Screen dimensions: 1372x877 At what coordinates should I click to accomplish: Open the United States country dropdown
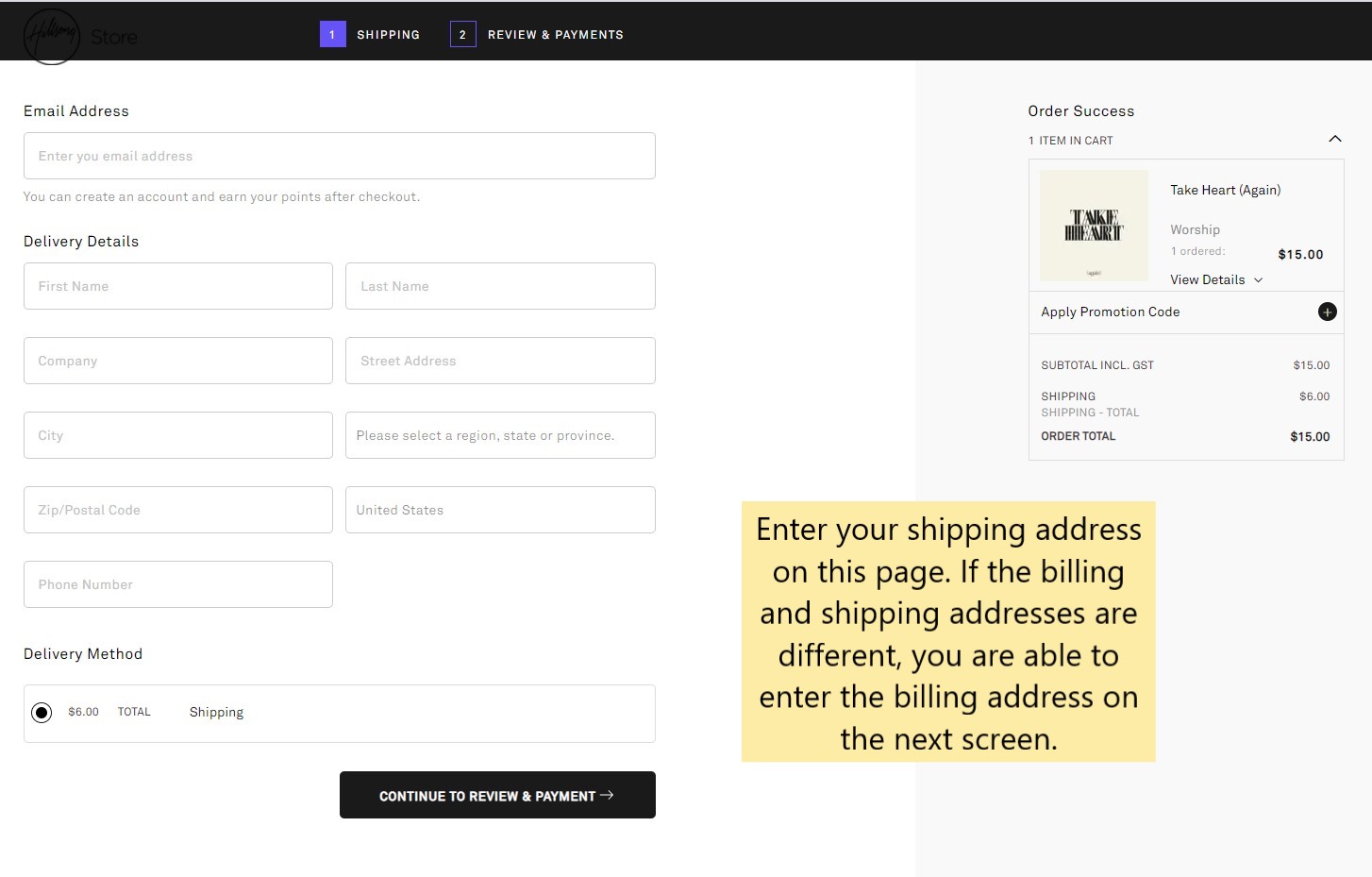point(500,510)
